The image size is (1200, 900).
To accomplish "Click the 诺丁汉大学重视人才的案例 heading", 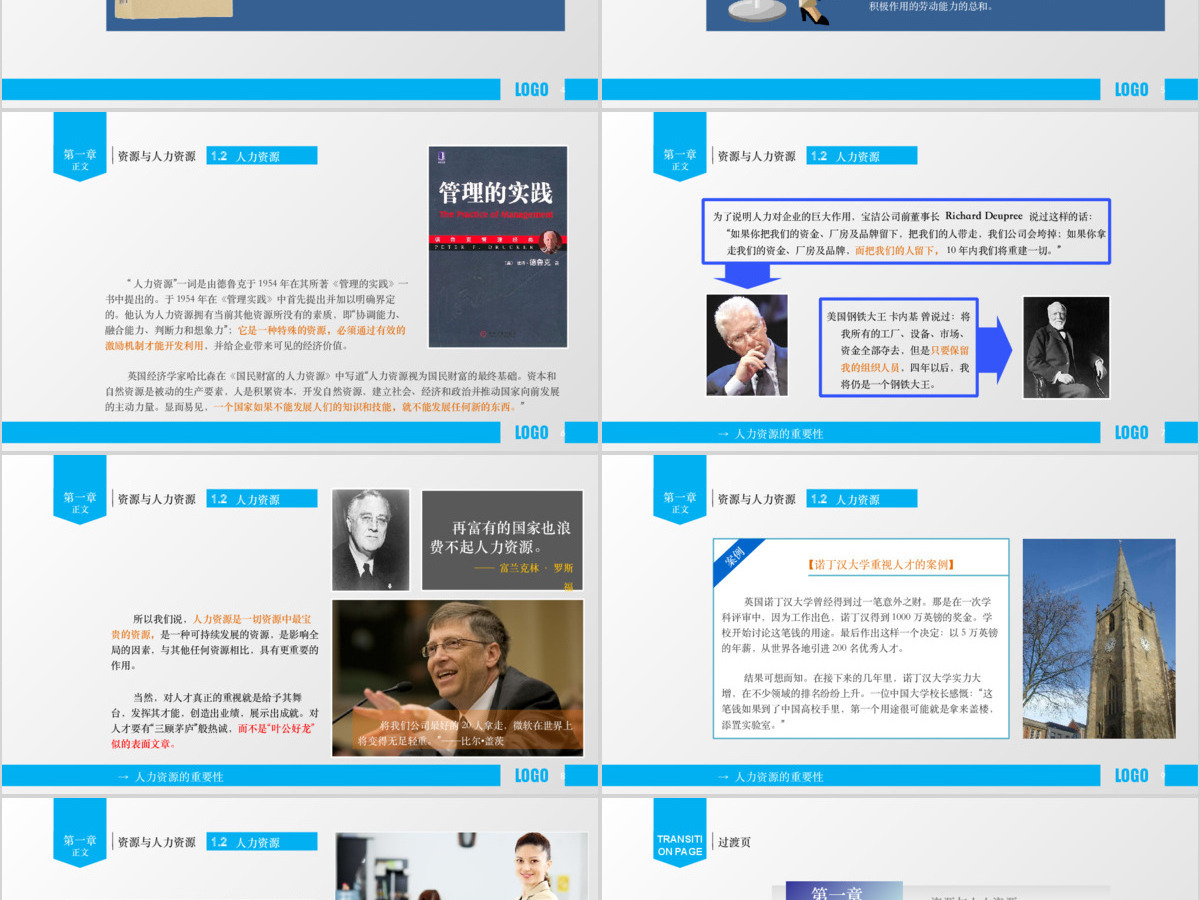I will click(x=881, y=564).
